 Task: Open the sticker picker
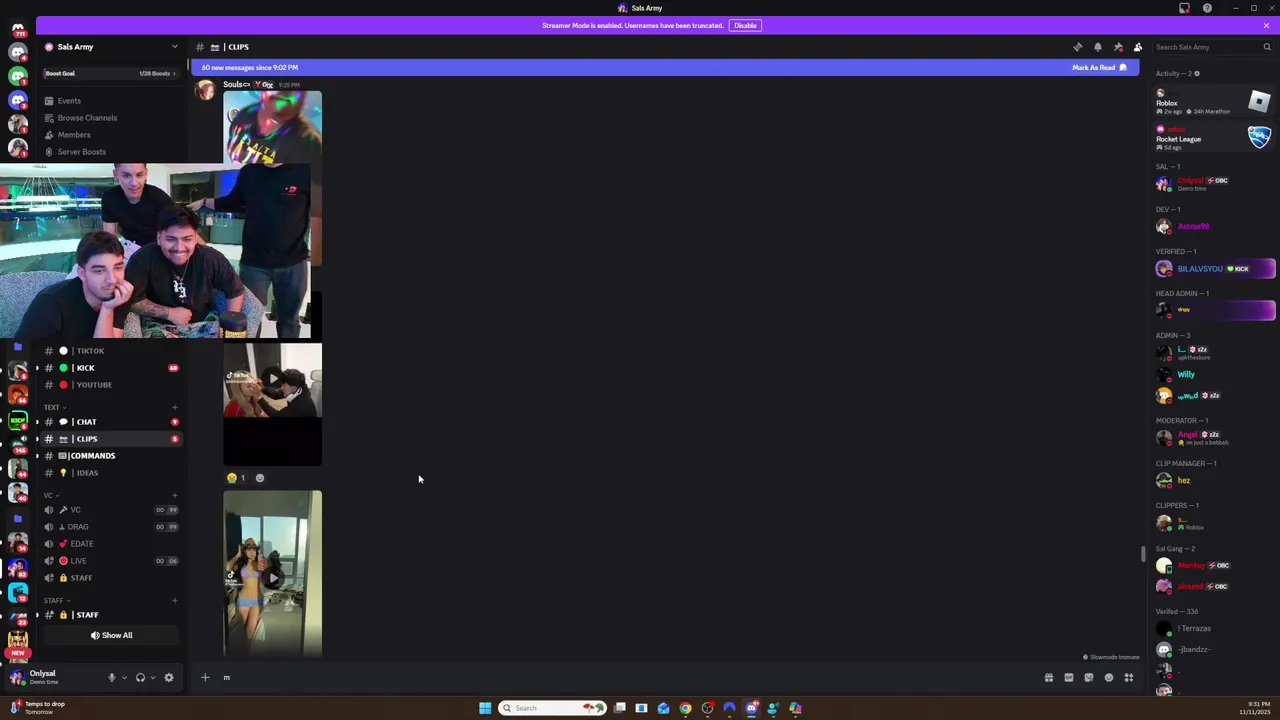(x=1088, y=677)
